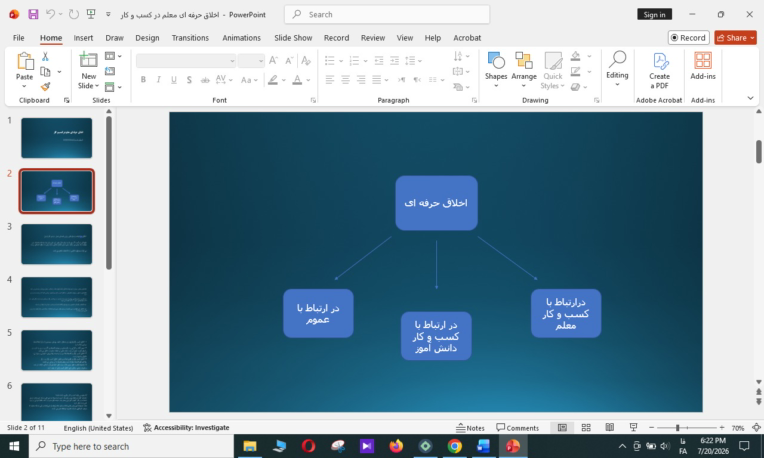Toggle Notes pane in status bar
This screenshot has height=458, width=764.
(470, 428)
